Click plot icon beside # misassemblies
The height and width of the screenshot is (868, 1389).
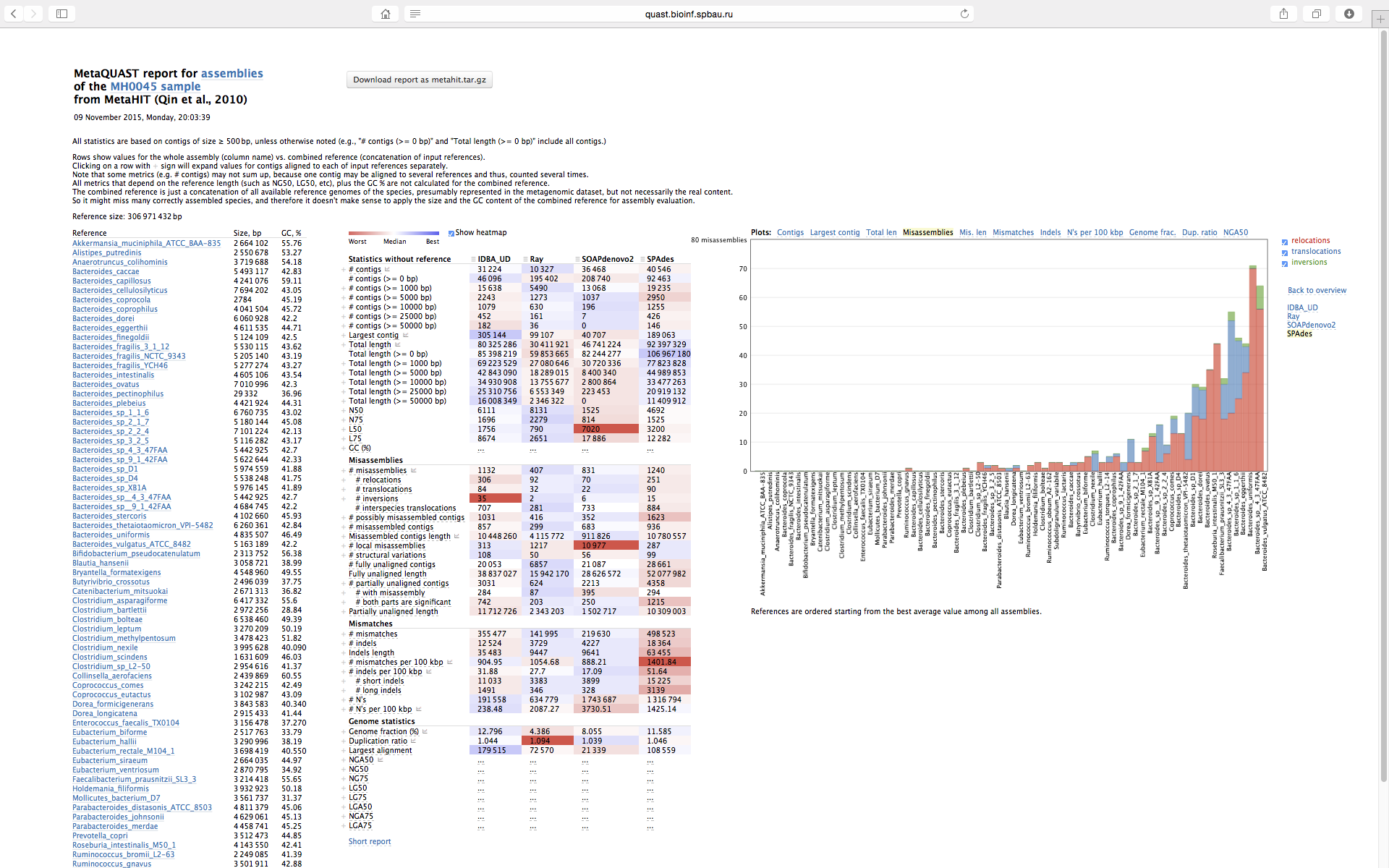tap(413, 470)
